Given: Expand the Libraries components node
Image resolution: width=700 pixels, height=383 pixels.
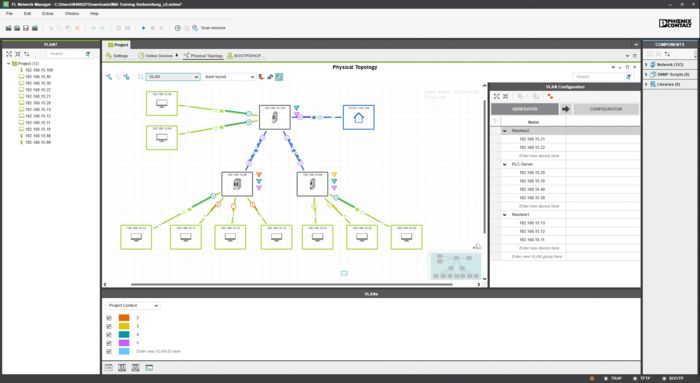Looking at the screenshot, I should 646,84.
